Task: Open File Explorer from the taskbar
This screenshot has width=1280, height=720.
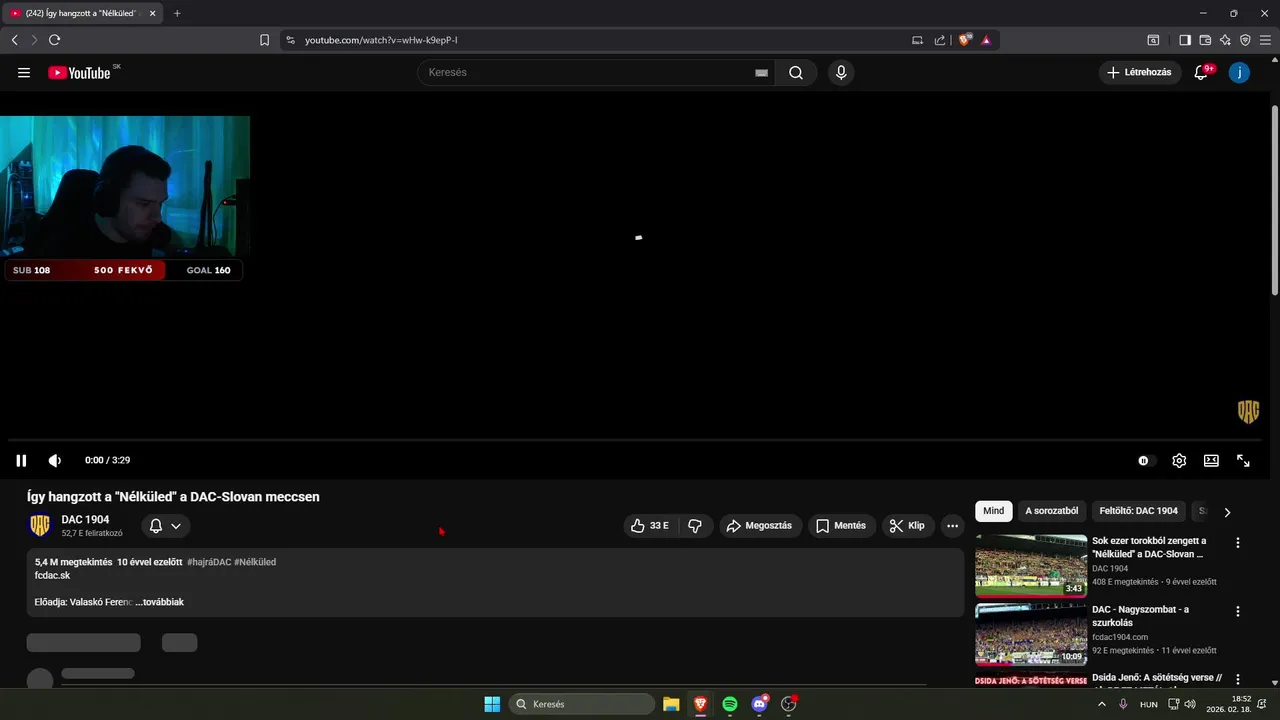Action: coord(671,704)
